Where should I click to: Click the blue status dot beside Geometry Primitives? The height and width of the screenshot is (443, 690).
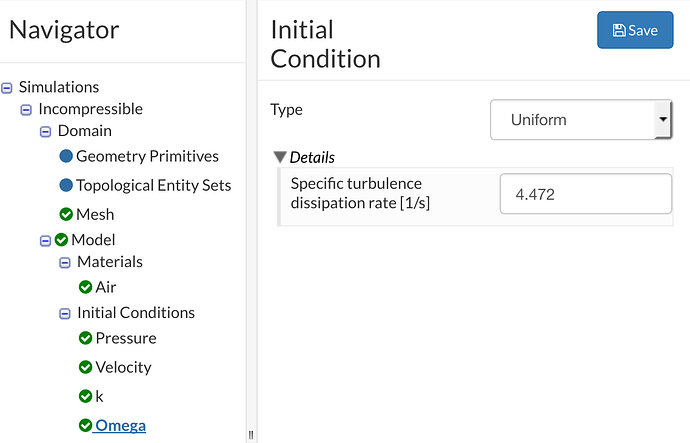(66, 156)
